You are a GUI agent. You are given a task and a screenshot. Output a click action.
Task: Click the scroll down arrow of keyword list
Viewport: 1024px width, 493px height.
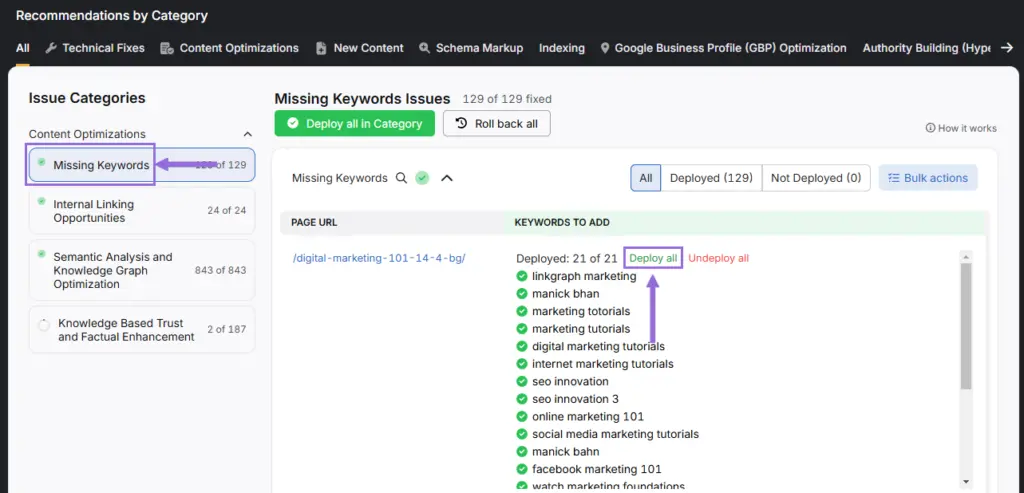pyautogui.click(x=967, y=482)
